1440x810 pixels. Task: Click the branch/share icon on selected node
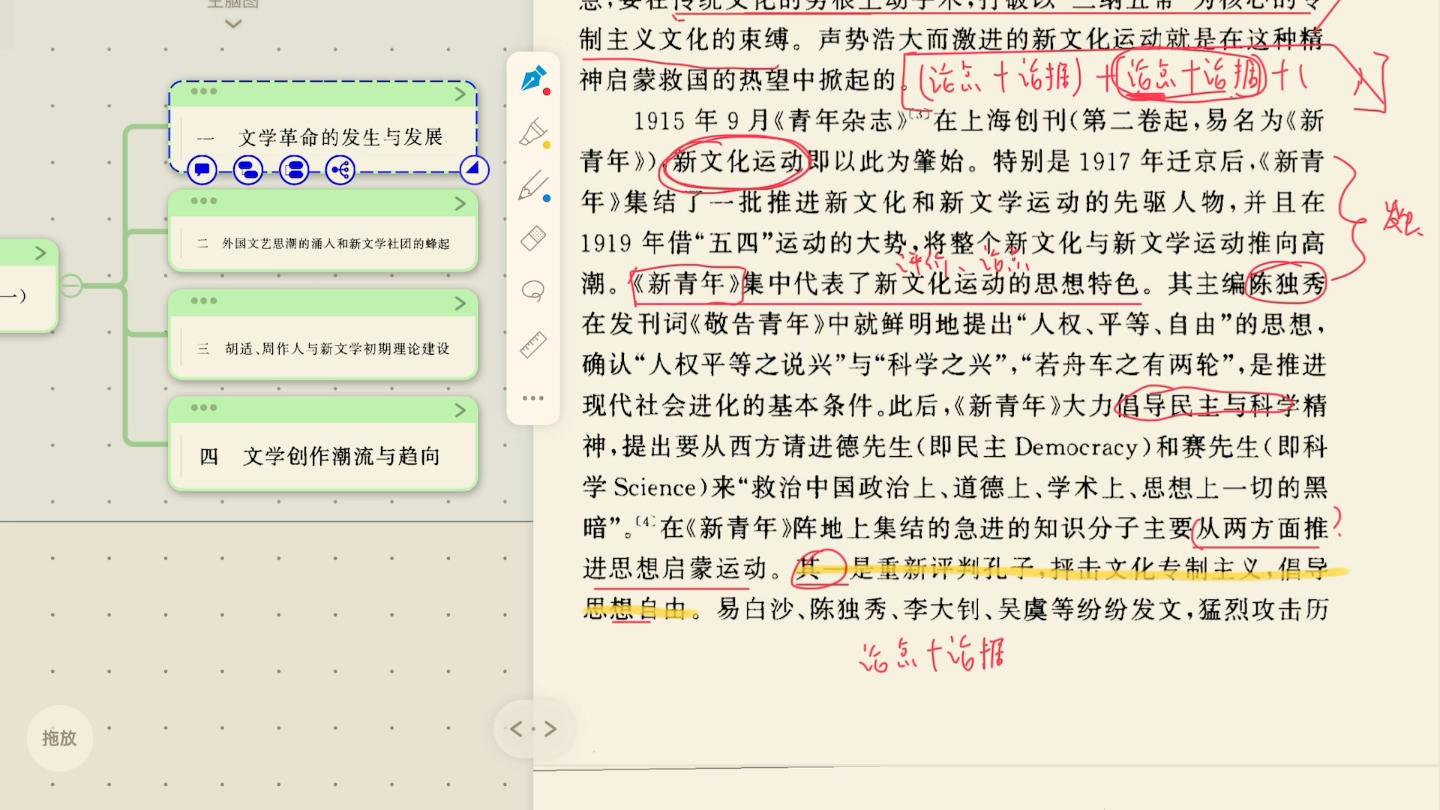pos(340,170)
